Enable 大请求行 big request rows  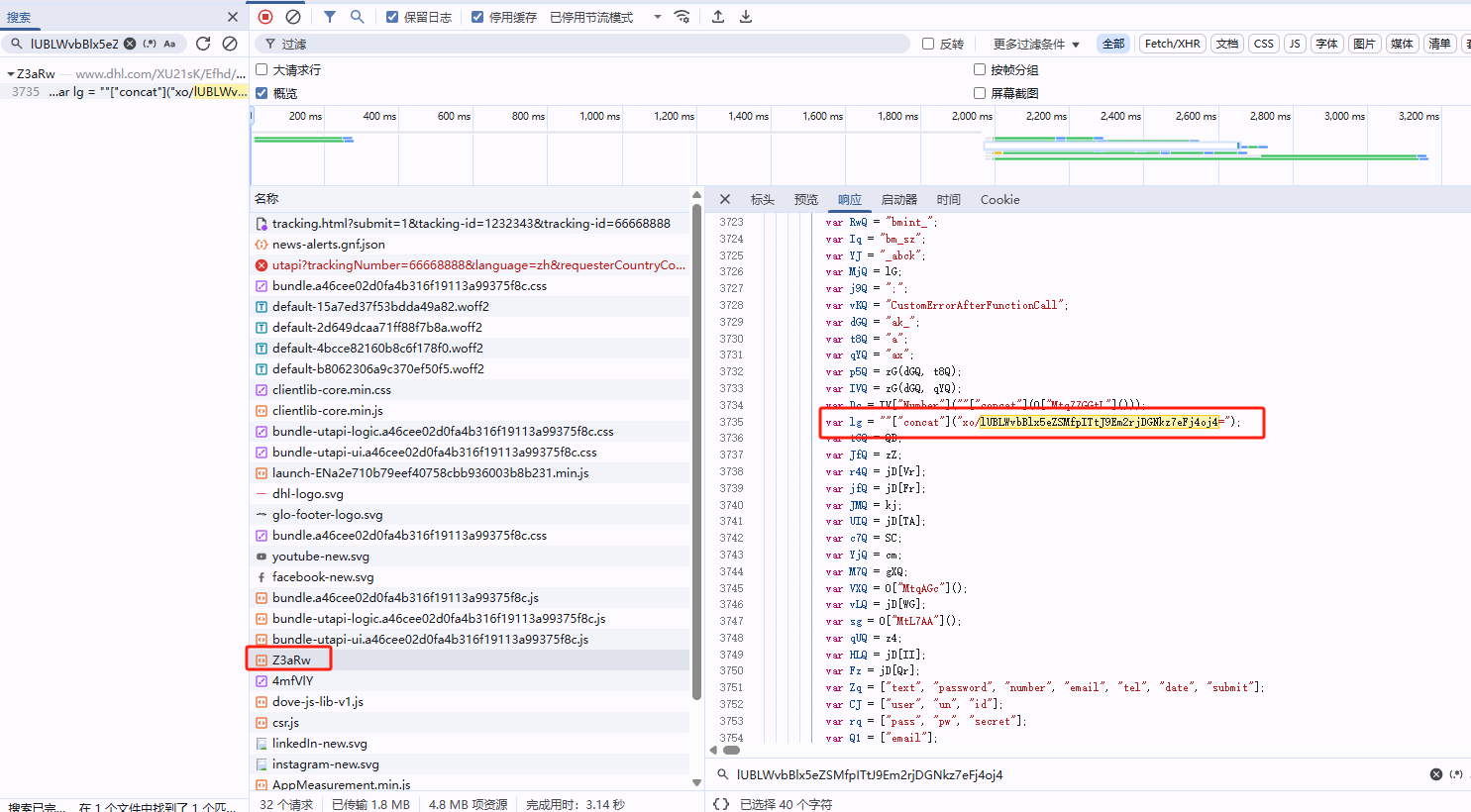(262, 69)
